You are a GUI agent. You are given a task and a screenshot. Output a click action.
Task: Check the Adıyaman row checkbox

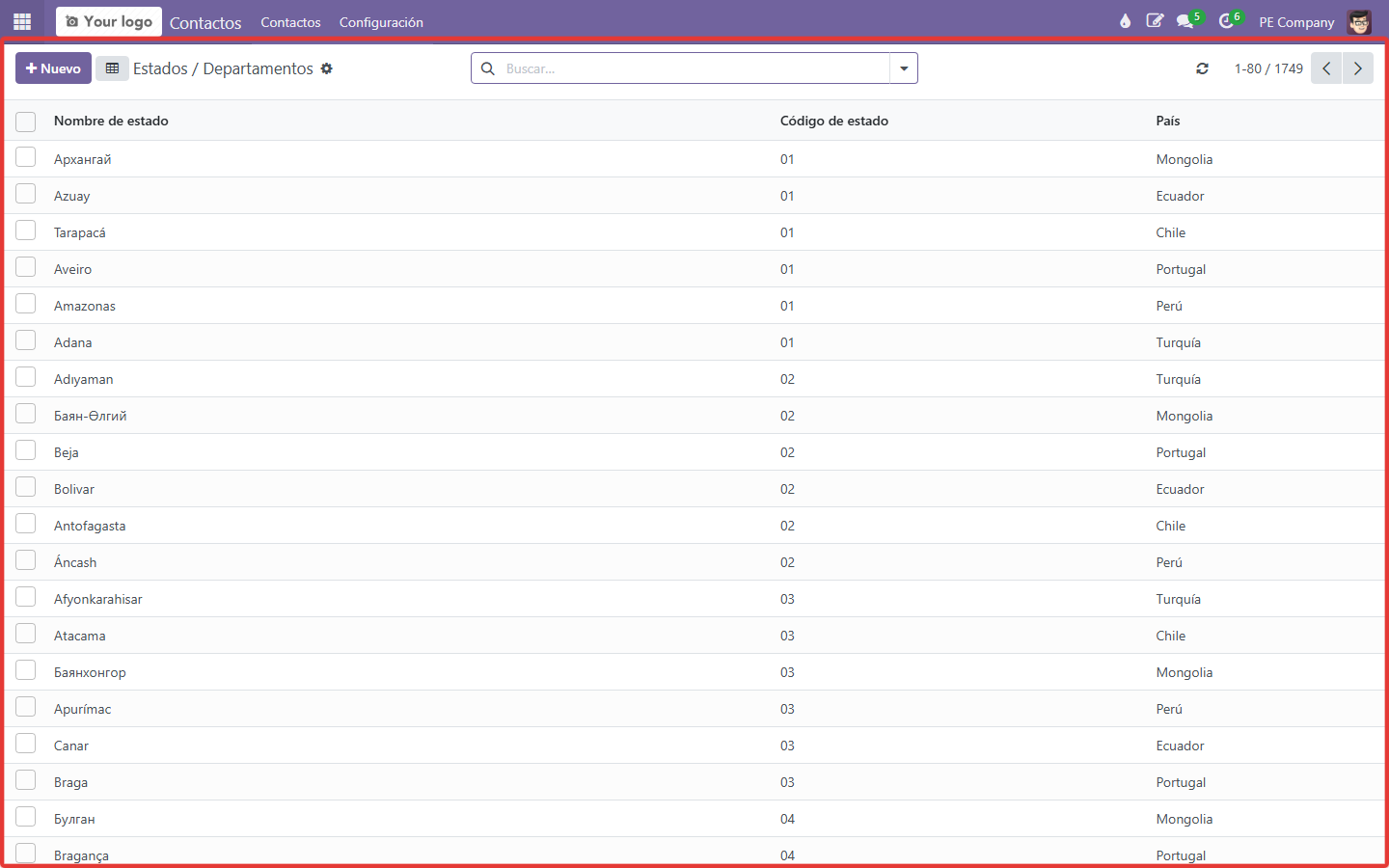[26, 377]
